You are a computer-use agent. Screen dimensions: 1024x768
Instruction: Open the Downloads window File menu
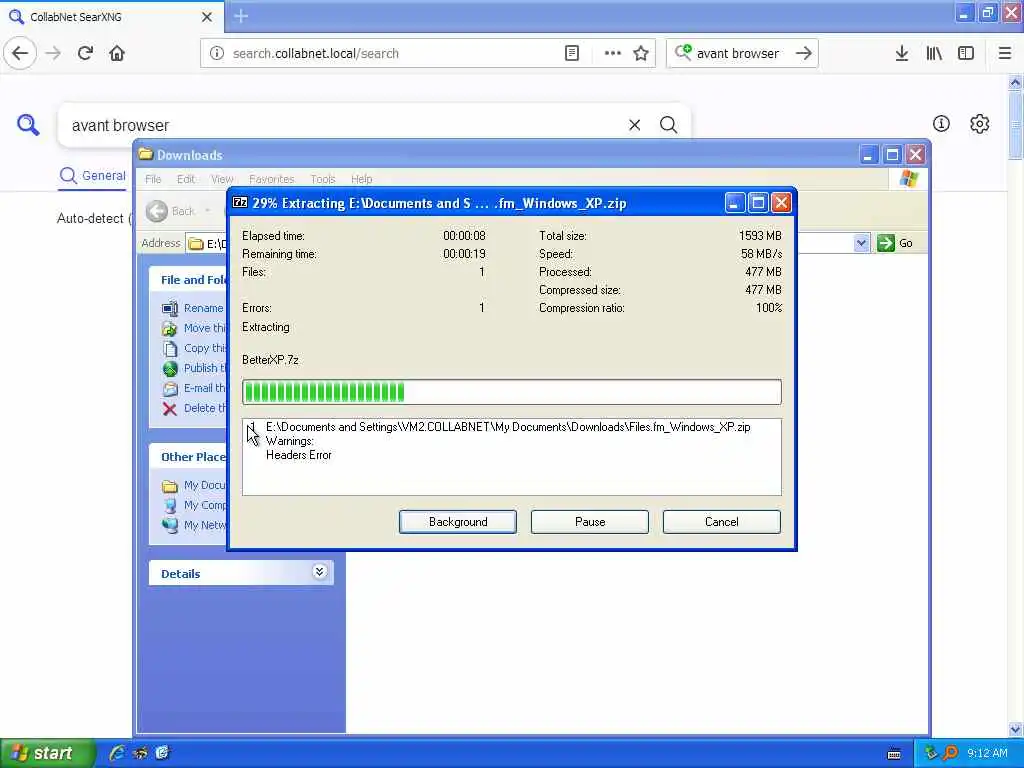(x=153, y=179)
